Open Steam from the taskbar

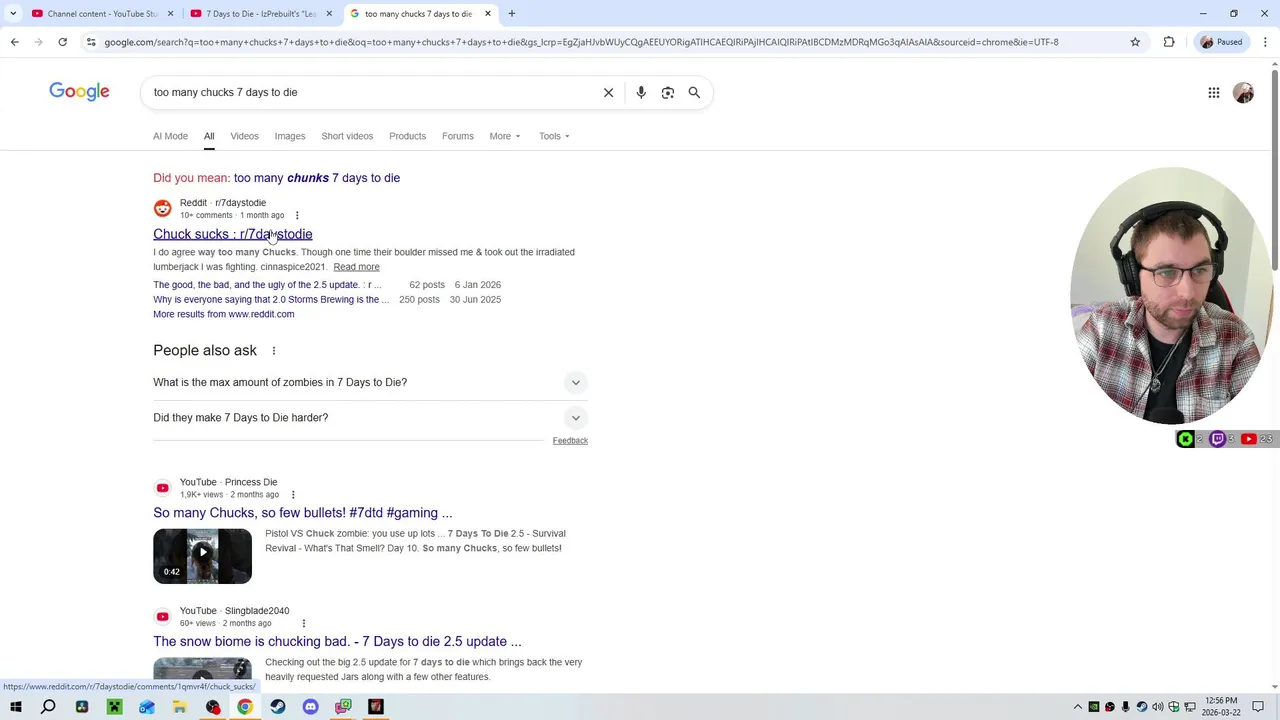pos(278,707)
